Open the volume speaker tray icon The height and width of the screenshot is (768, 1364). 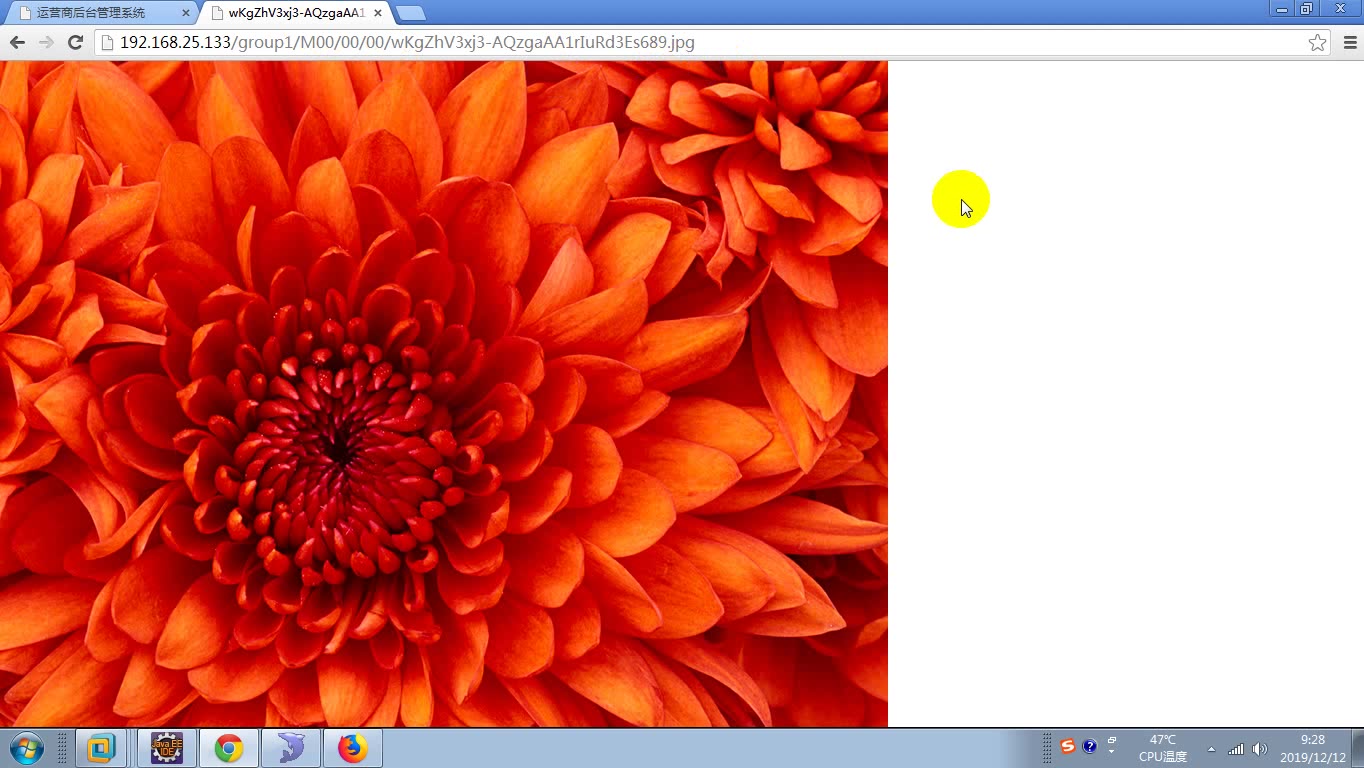1260,749
